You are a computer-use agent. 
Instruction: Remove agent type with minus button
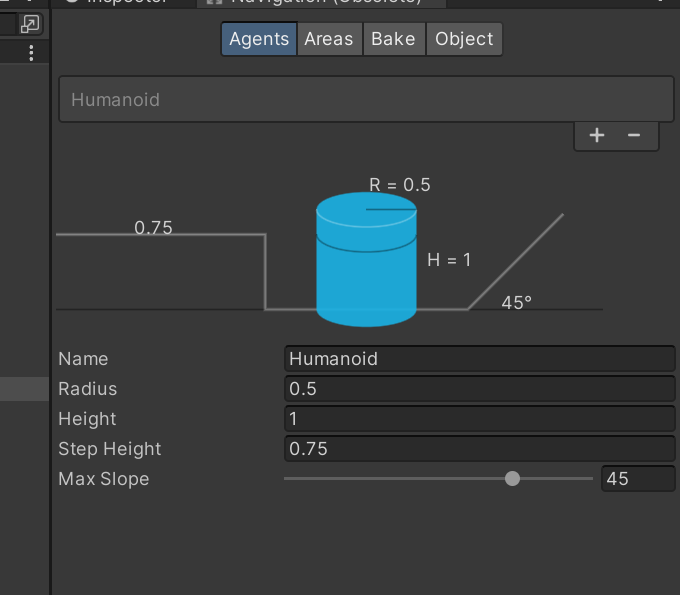tap(634, 135)
